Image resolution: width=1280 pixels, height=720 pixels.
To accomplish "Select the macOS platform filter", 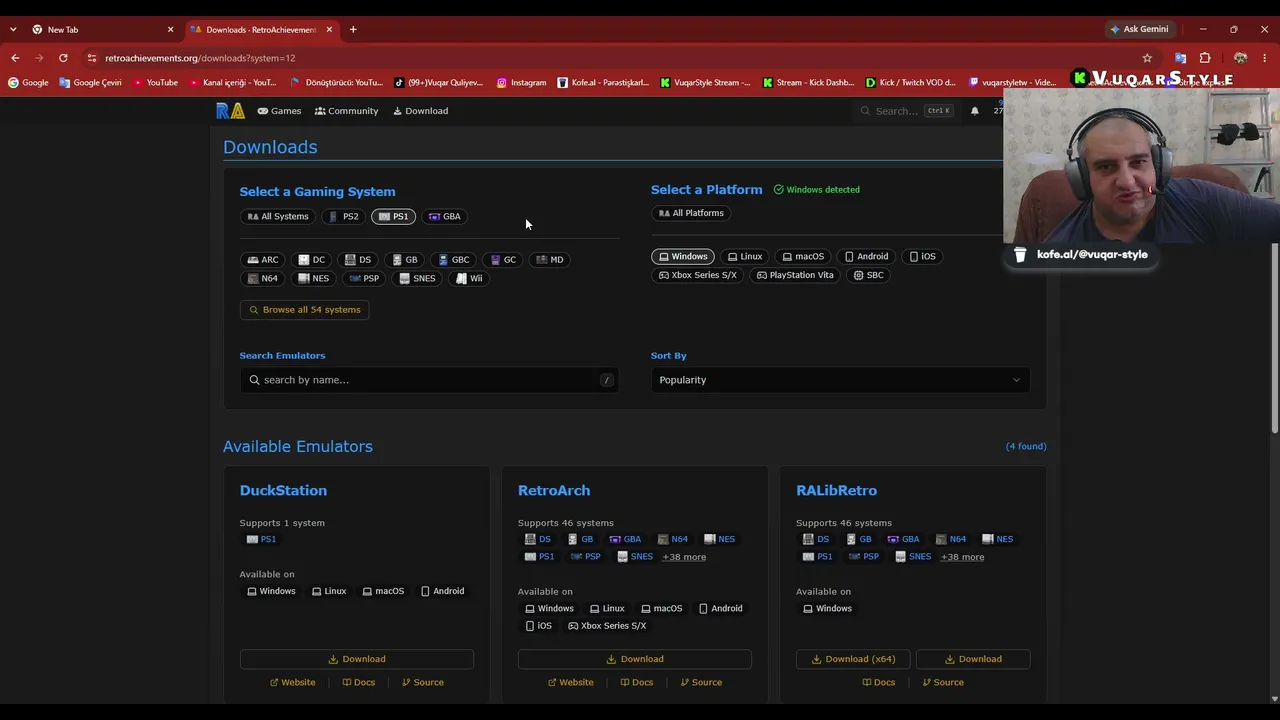I will click(804, 257).
